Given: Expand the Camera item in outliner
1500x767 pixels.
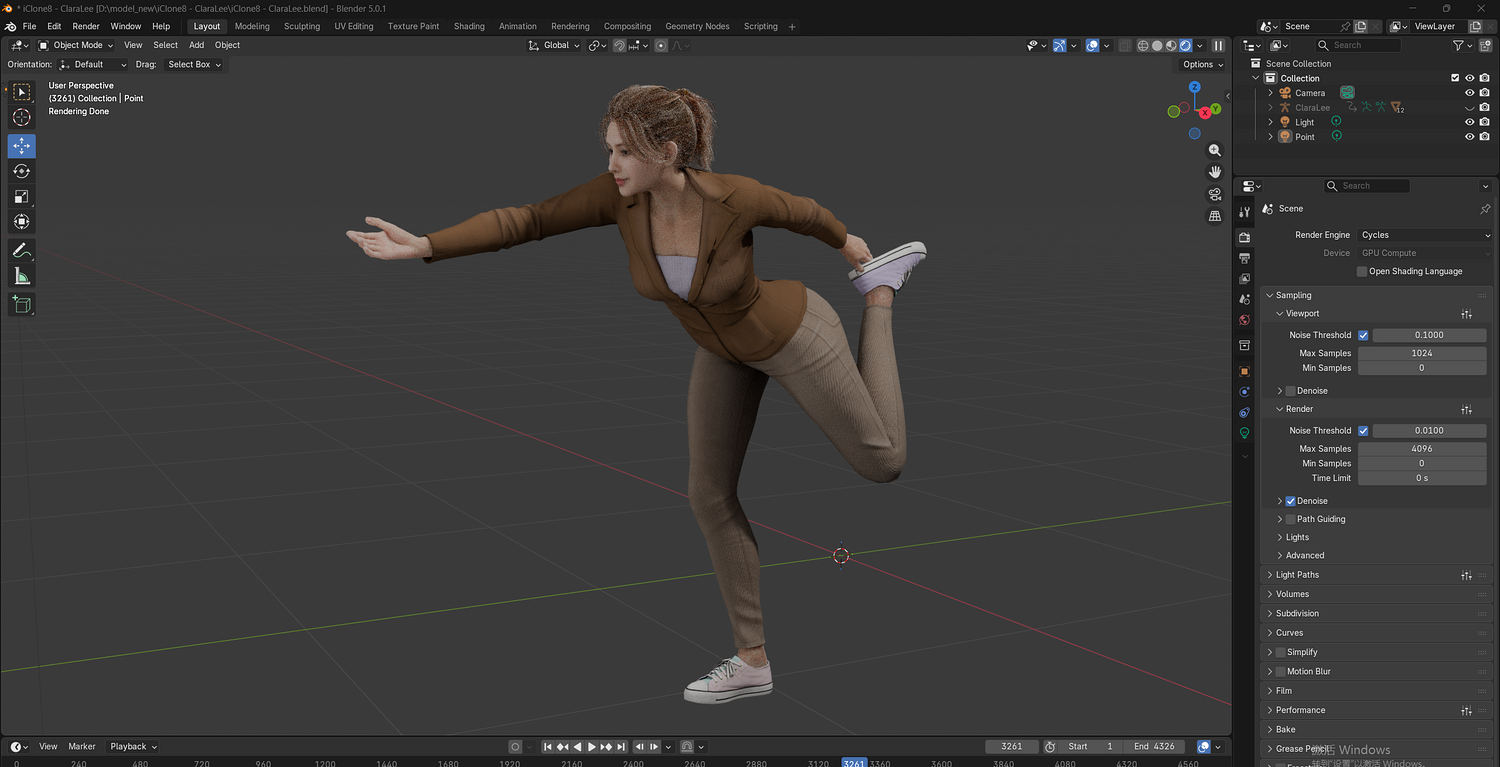Looking at the screenshot, I should coord(1271,93).
